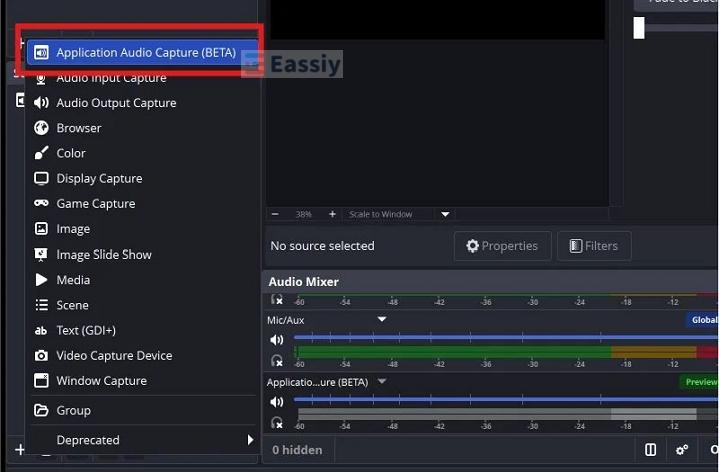
Task: Click the Text ab icon
Action: click(x=41, y=331)
